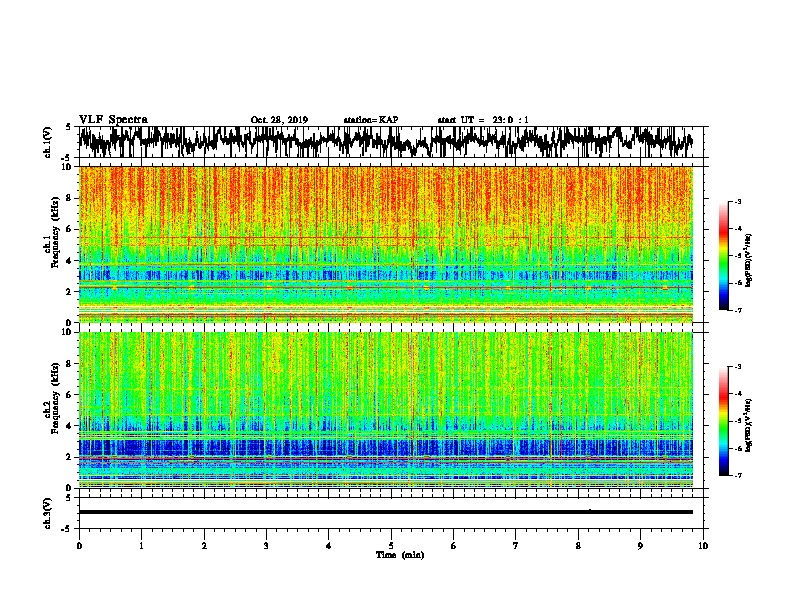Screen dimensions: 792x612
Task: Click time axis tick label "5"
Action: tap(391, 546)
